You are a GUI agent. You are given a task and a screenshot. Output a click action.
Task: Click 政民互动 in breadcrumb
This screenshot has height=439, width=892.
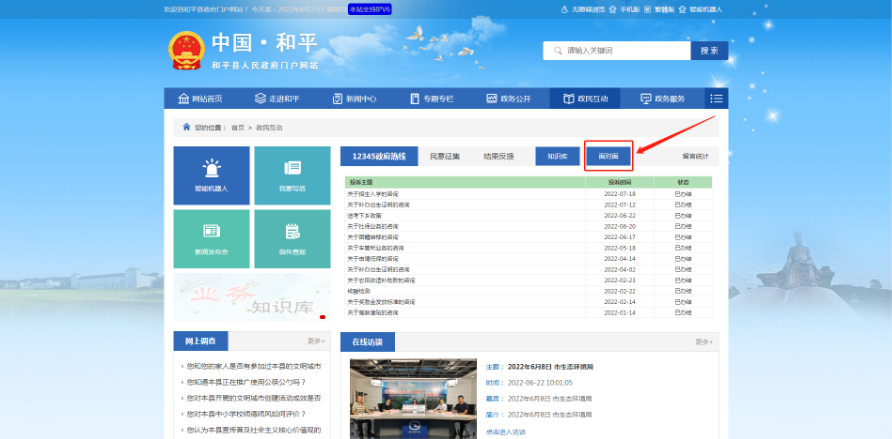[x=269, y=128]
